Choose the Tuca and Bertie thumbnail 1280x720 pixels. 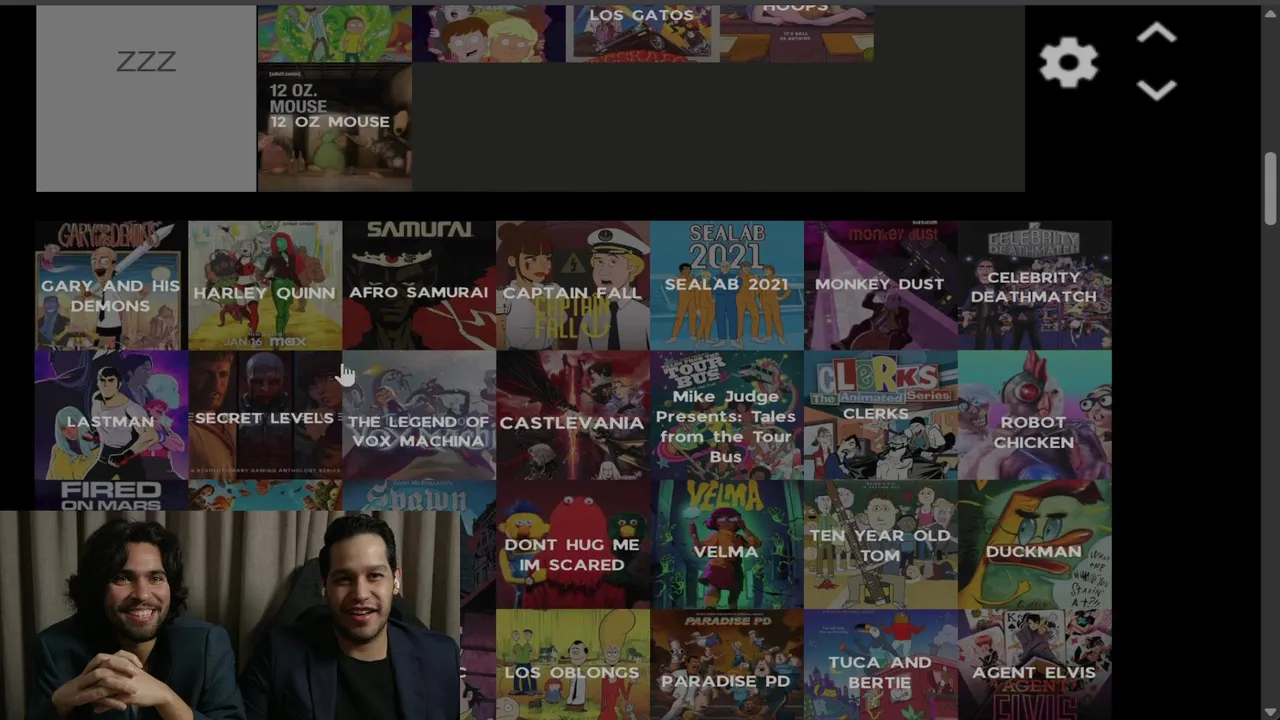tap(881, 665)
